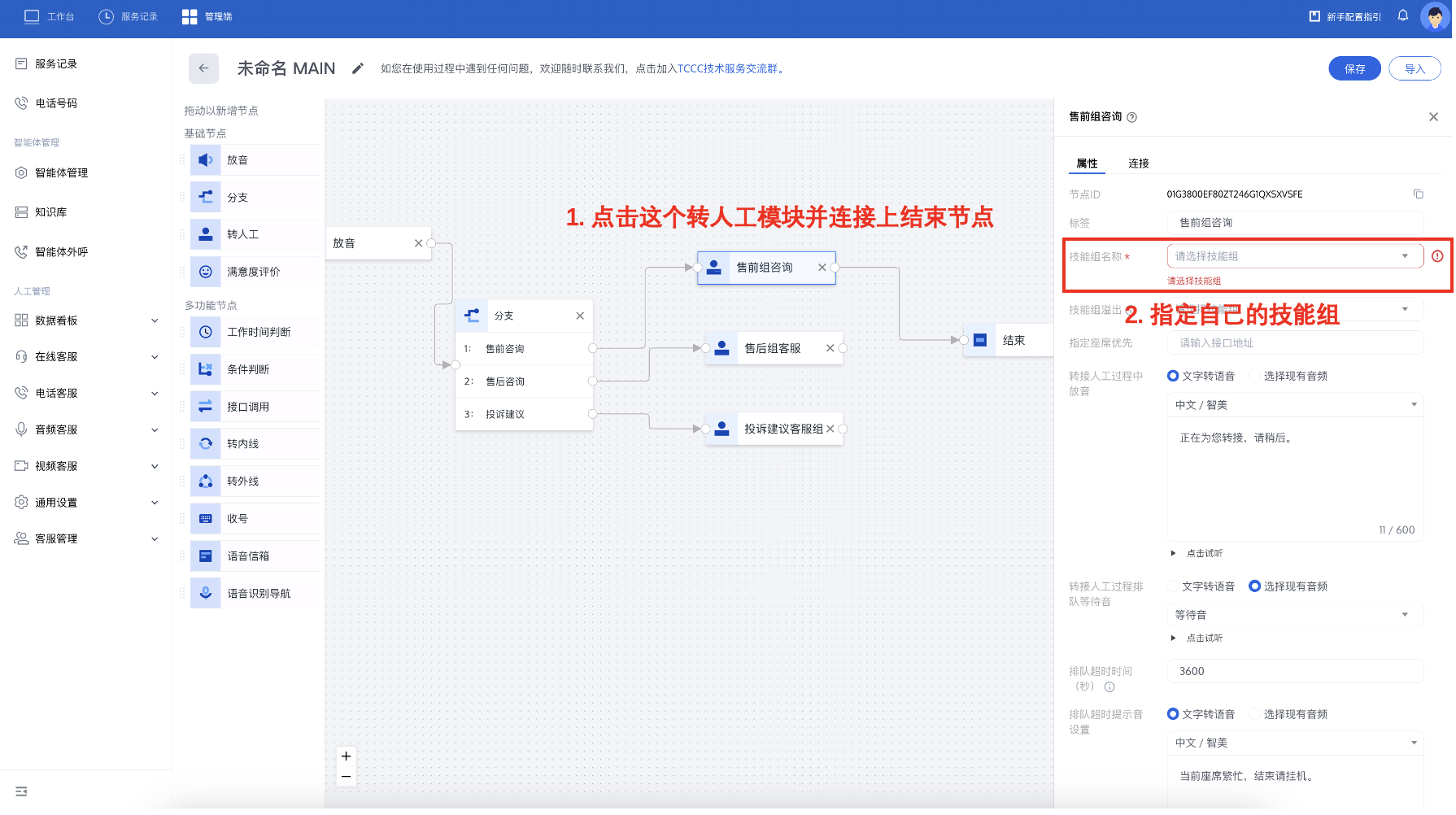Click the 排队超时时间 input field
The image size is (1456, 815).
(x=1293, y=671)
